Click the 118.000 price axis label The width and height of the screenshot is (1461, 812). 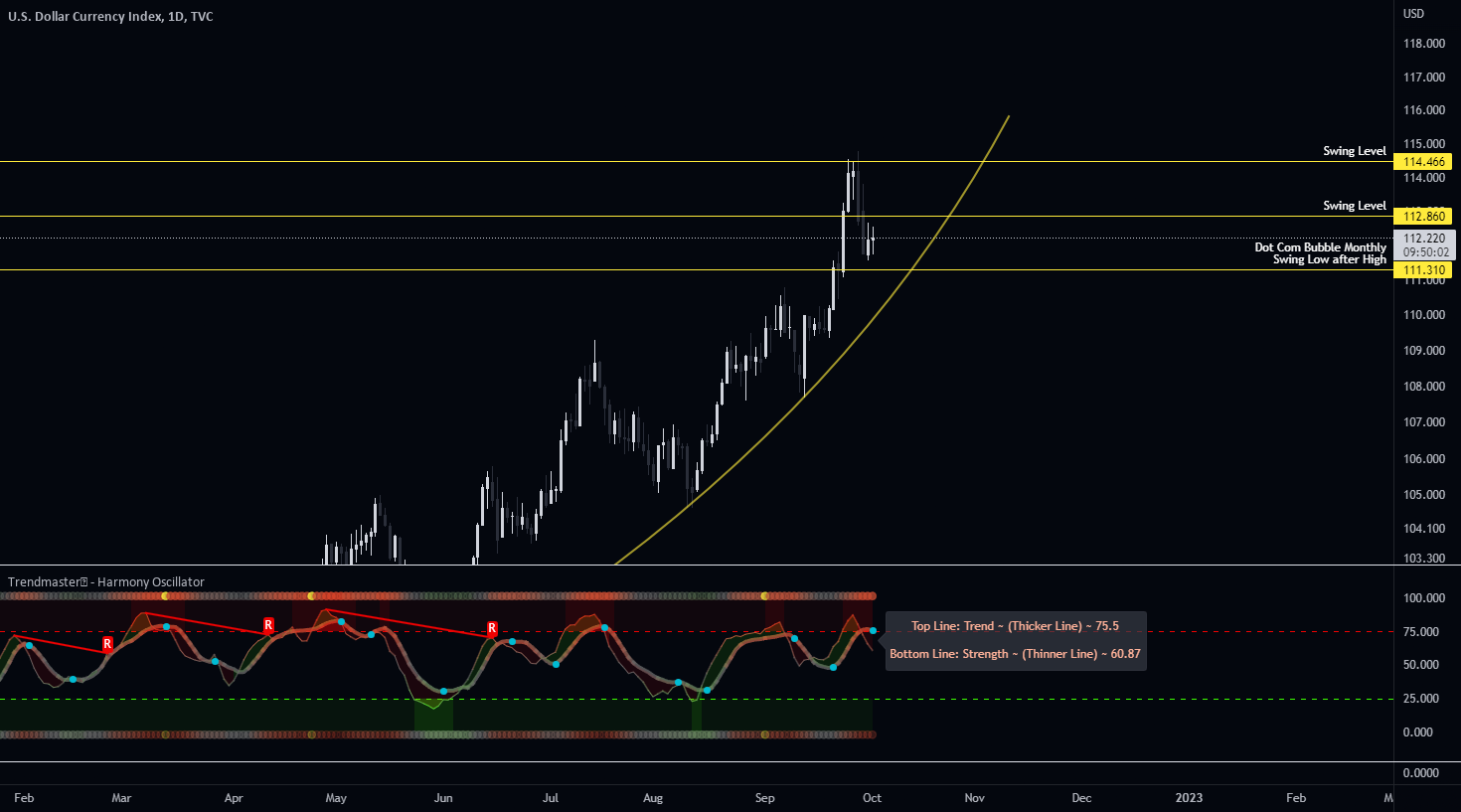click(1424, 44)
